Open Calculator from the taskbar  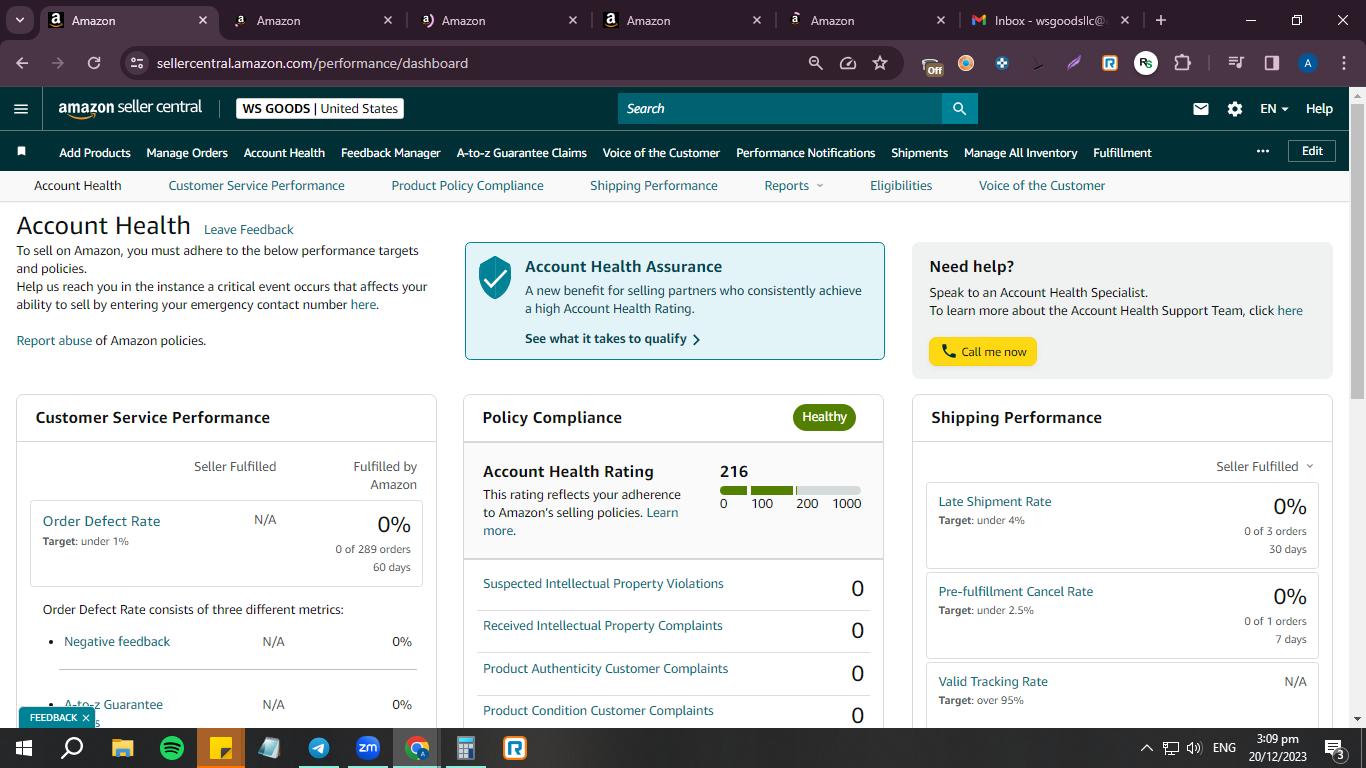pyautogui.click(x=466, y=748)
